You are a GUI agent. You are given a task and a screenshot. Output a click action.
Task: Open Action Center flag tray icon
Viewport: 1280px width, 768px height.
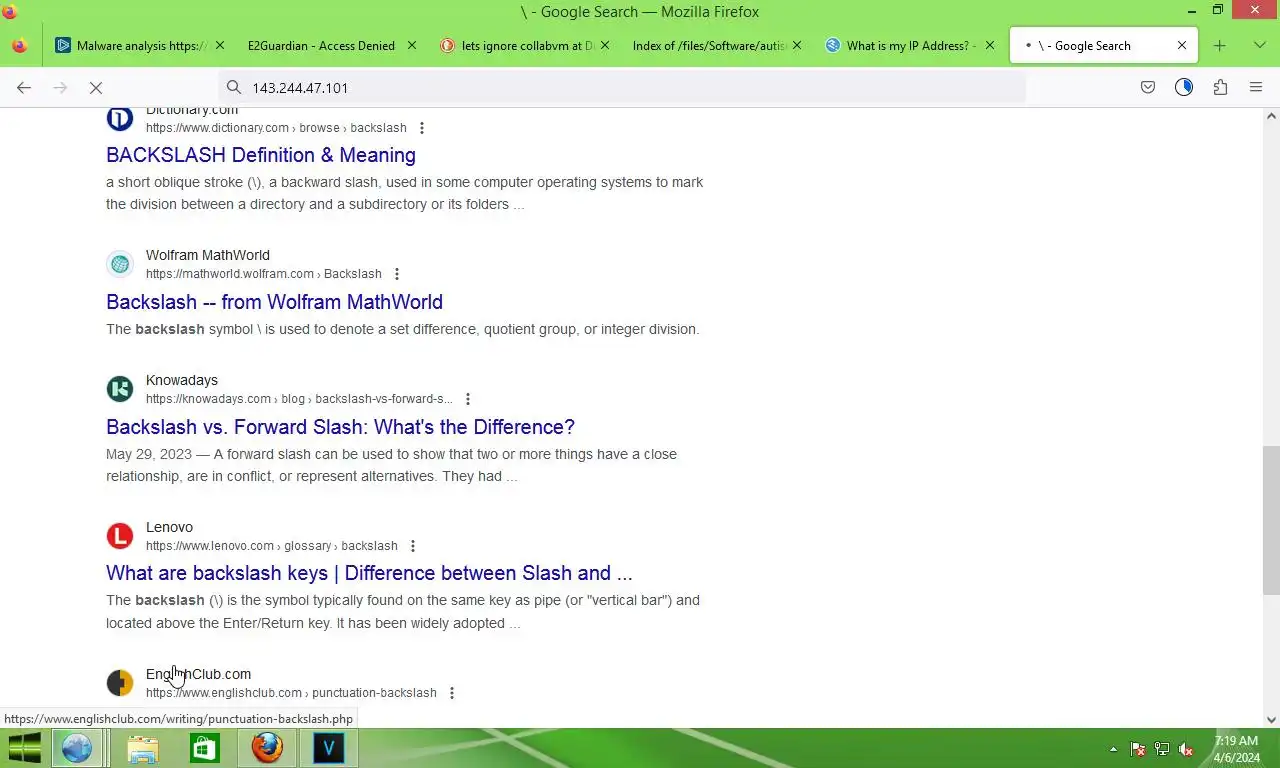point(1137,749)
